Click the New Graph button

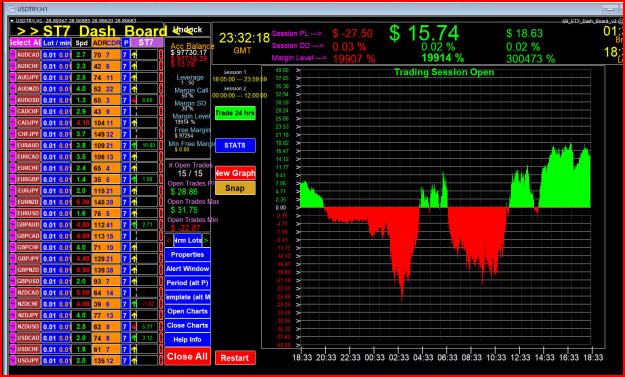(235, 173)
